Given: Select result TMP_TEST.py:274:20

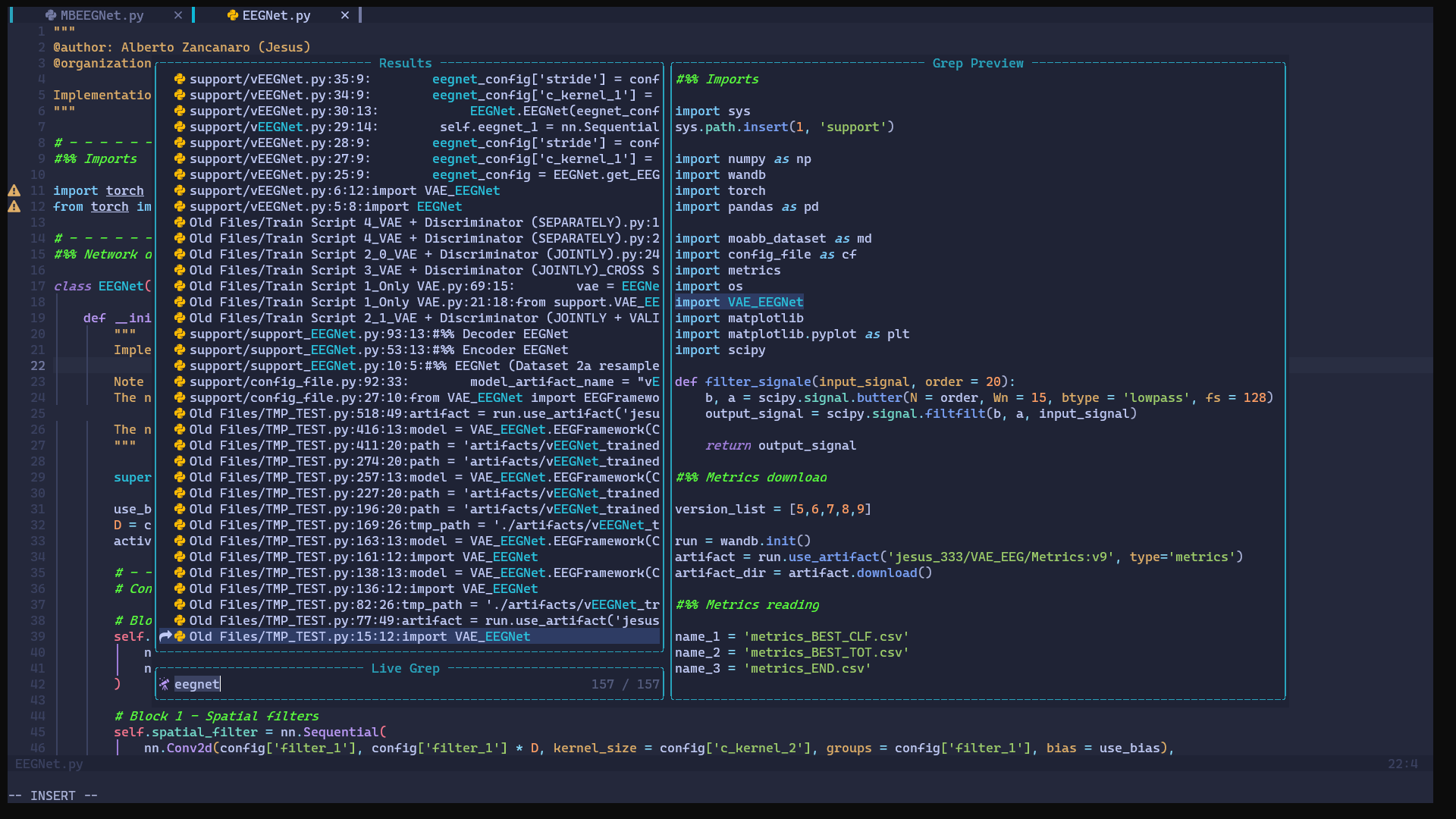Looking at the screenshot, I should pyautogui.click(x=409, y=461).
